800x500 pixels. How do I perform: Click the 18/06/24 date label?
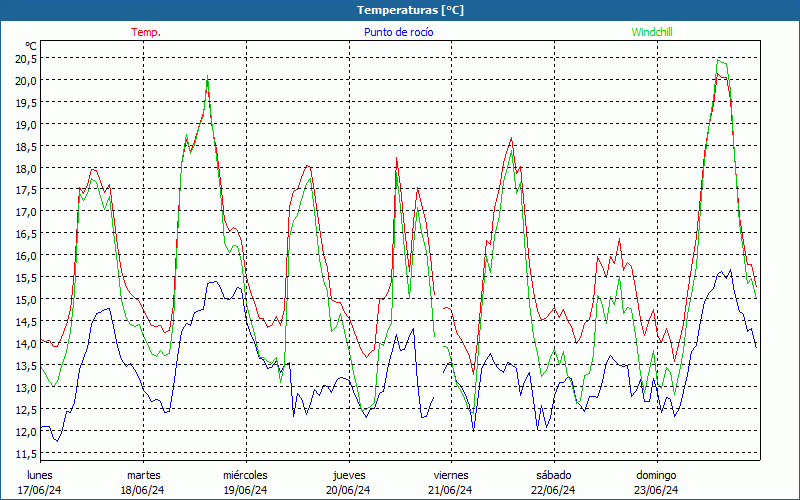tap(143, 490)
